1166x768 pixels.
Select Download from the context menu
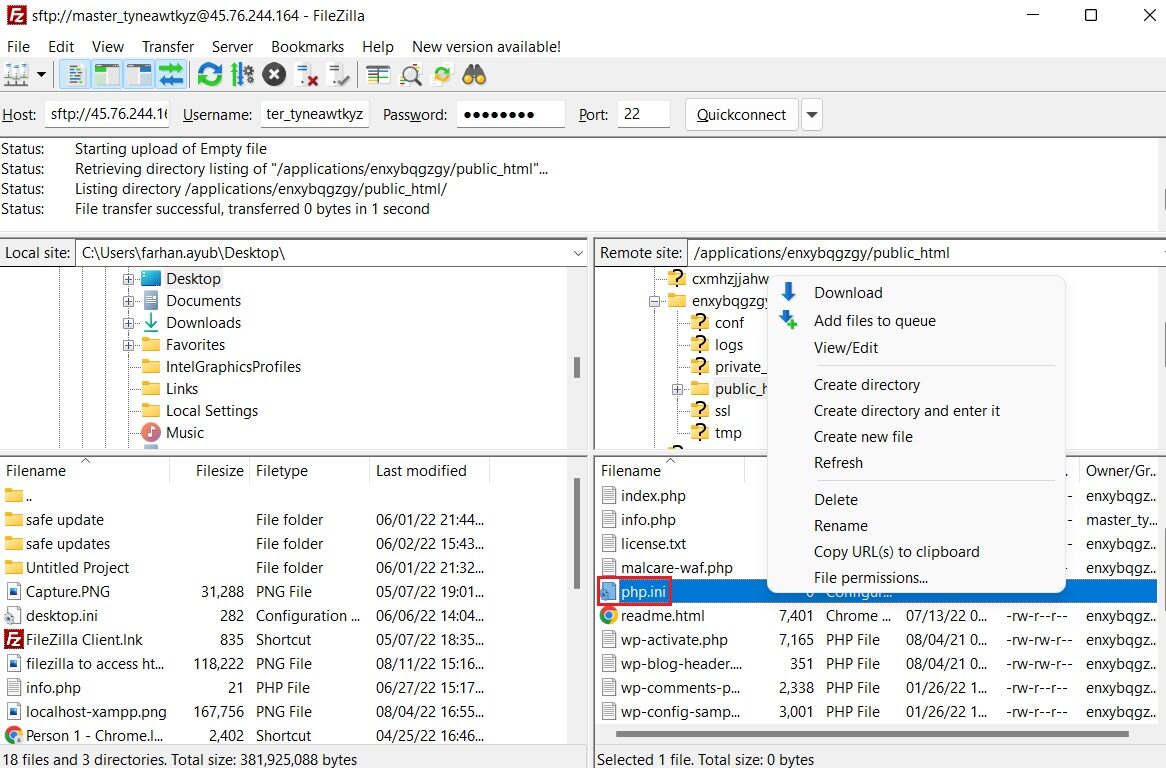[x=916, y=293]
